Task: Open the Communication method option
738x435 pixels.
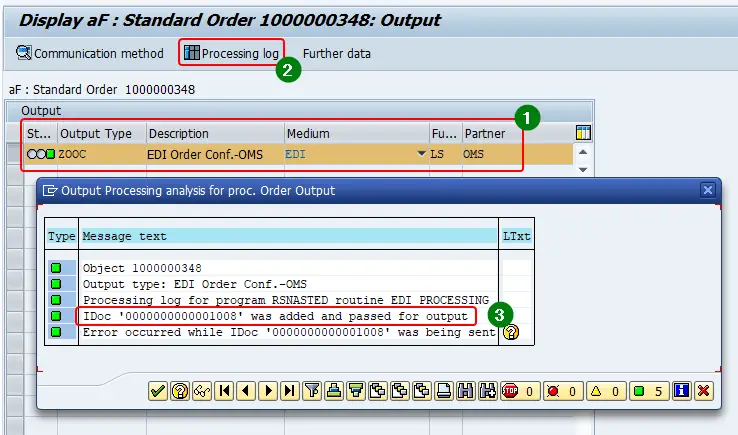Action: point(90,53)
